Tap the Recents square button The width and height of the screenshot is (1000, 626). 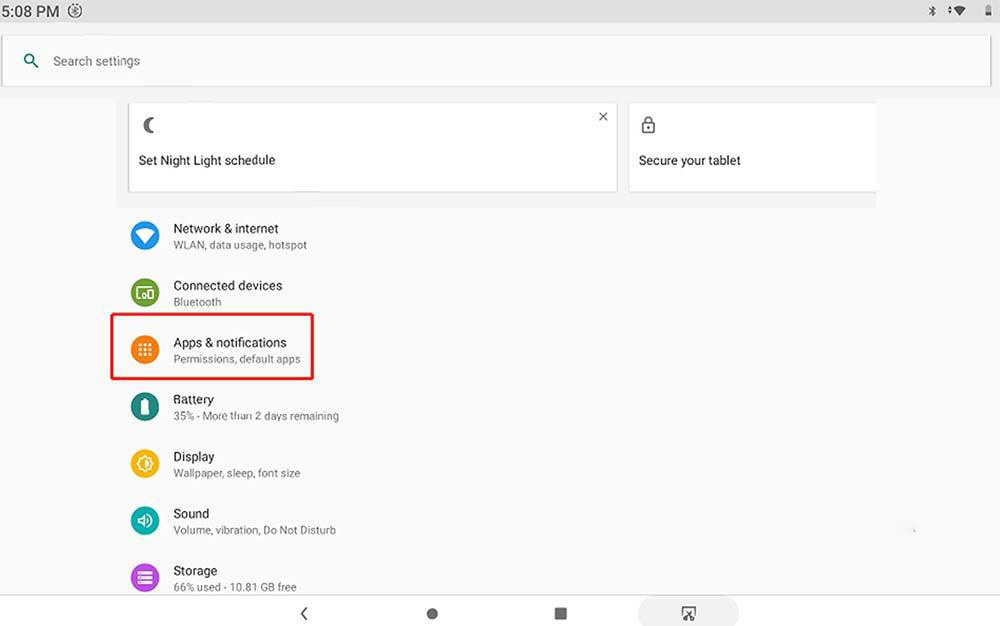click(x=561, y=613)
